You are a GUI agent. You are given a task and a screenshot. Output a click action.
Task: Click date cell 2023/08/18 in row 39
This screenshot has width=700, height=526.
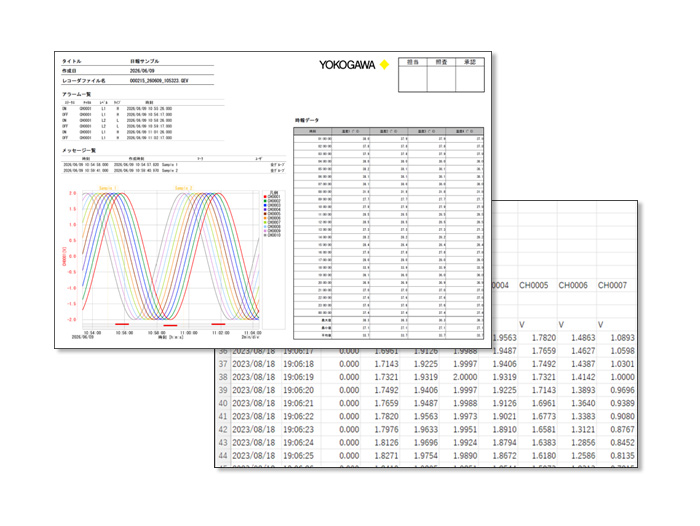(254, 390)
